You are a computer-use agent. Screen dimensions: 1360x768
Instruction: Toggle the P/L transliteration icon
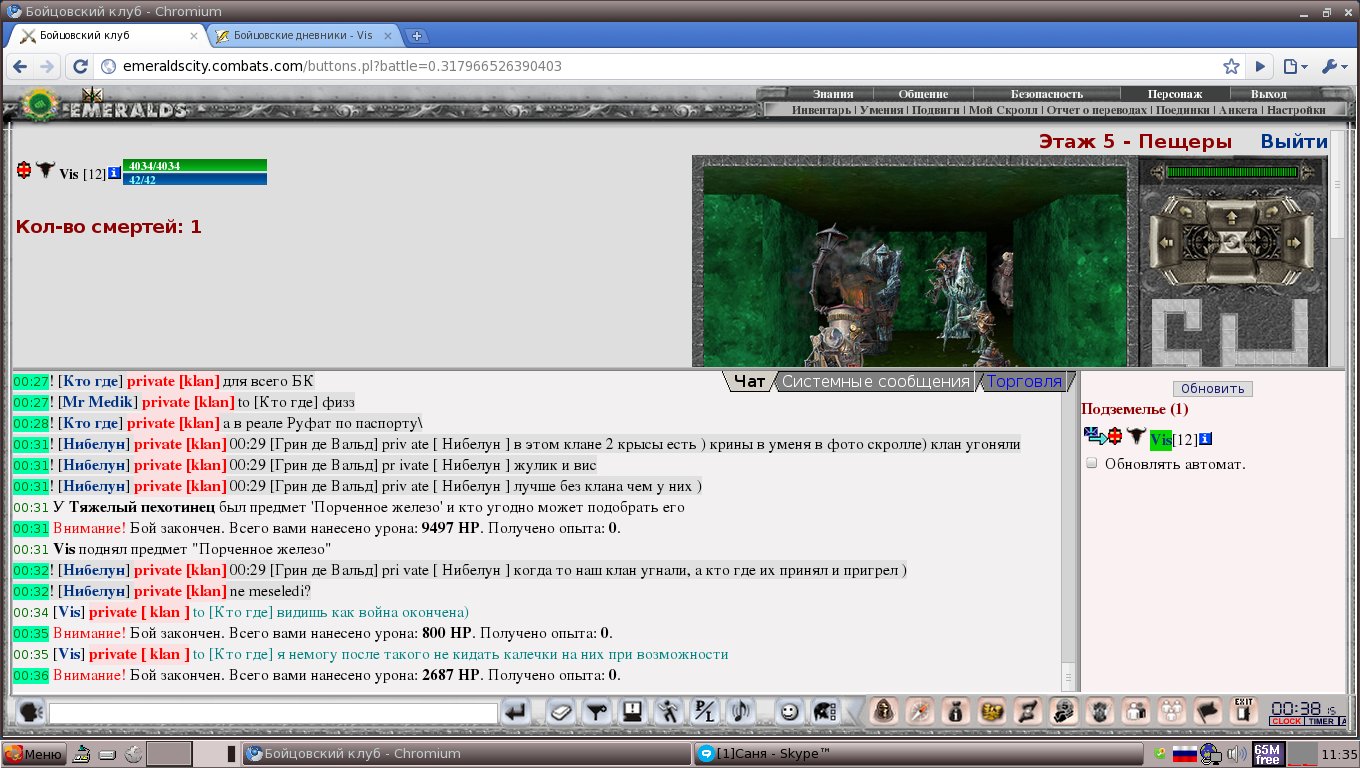tap(704, 712)
